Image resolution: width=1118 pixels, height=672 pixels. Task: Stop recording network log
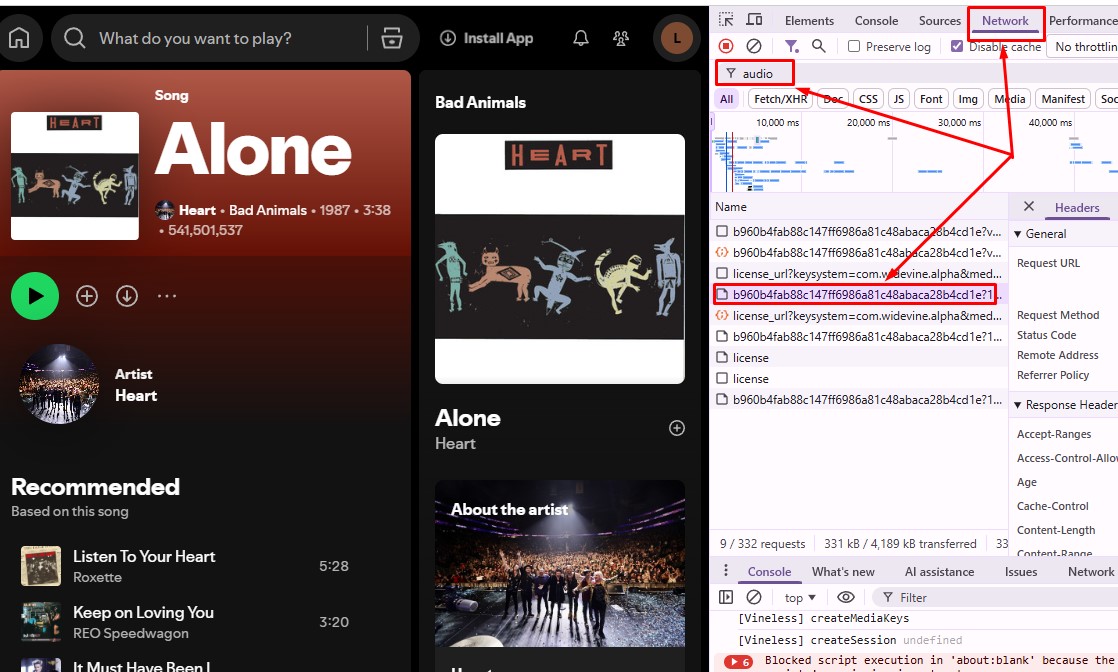coord(726,46)
